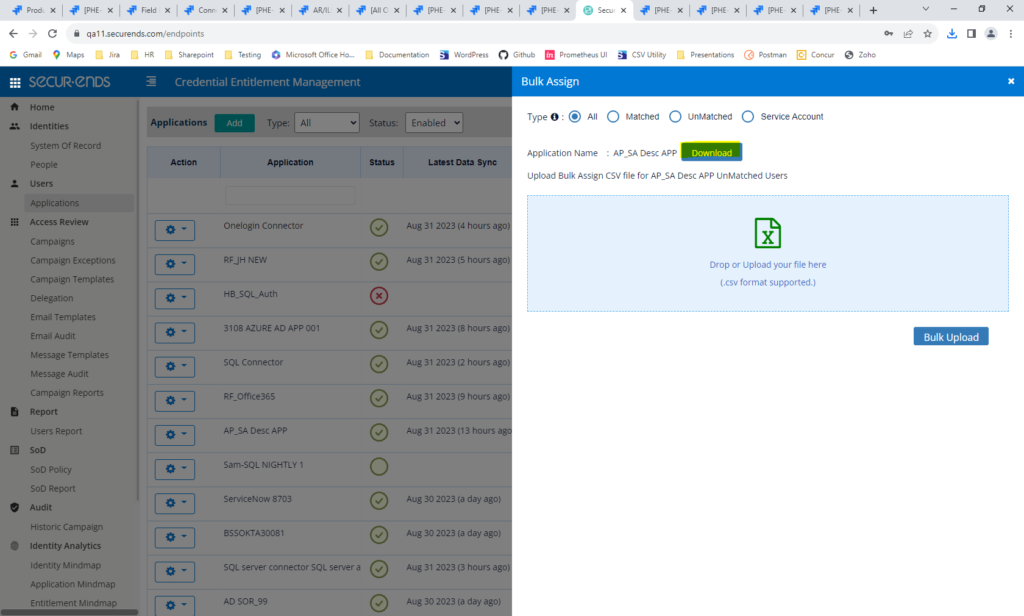This screenshot has height=616, width=1024.
Task: Go back with browser arrow
Action: click(x=13, y=33)
